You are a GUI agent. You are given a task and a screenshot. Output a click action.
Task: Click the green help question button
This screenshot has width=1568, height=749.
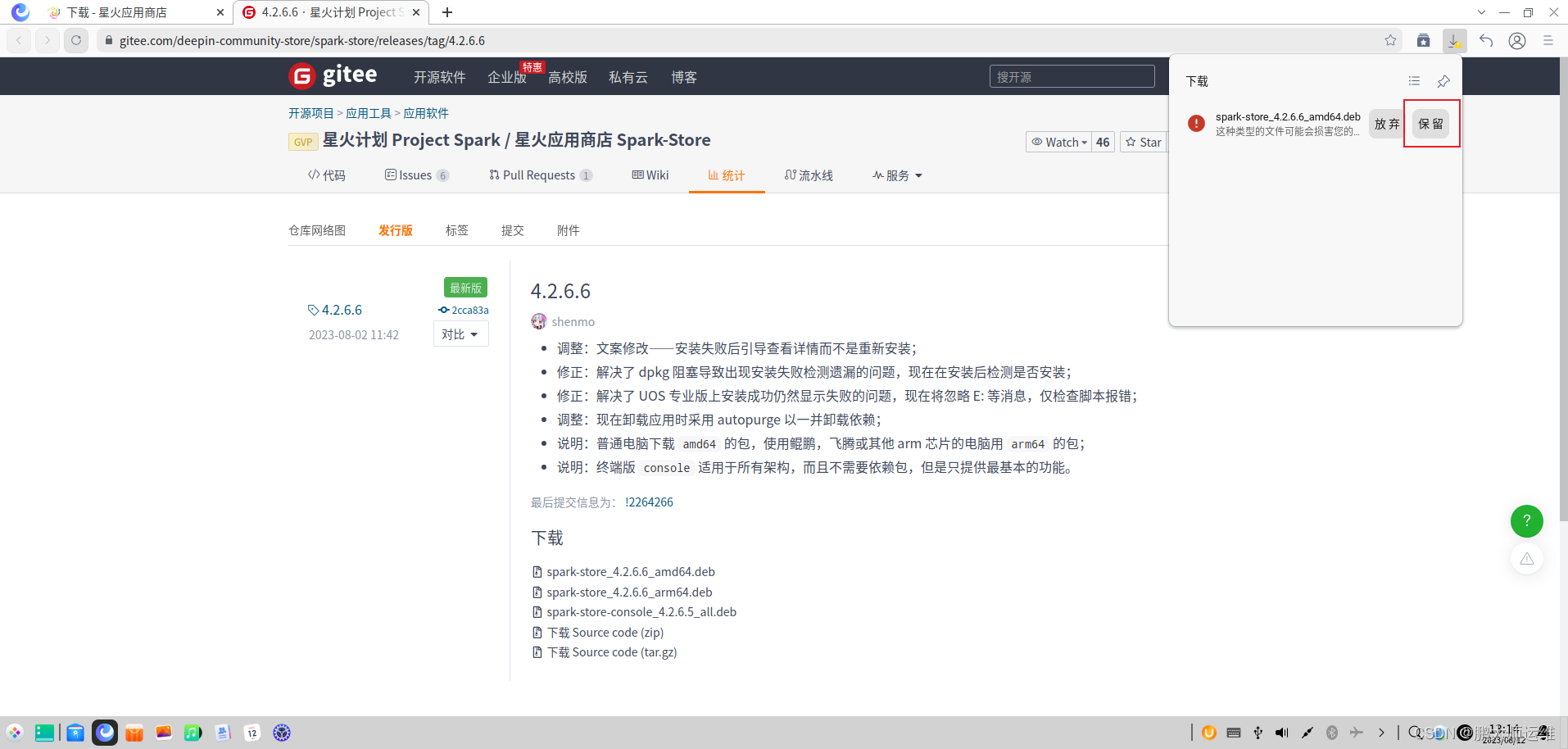pos(1526,520)
